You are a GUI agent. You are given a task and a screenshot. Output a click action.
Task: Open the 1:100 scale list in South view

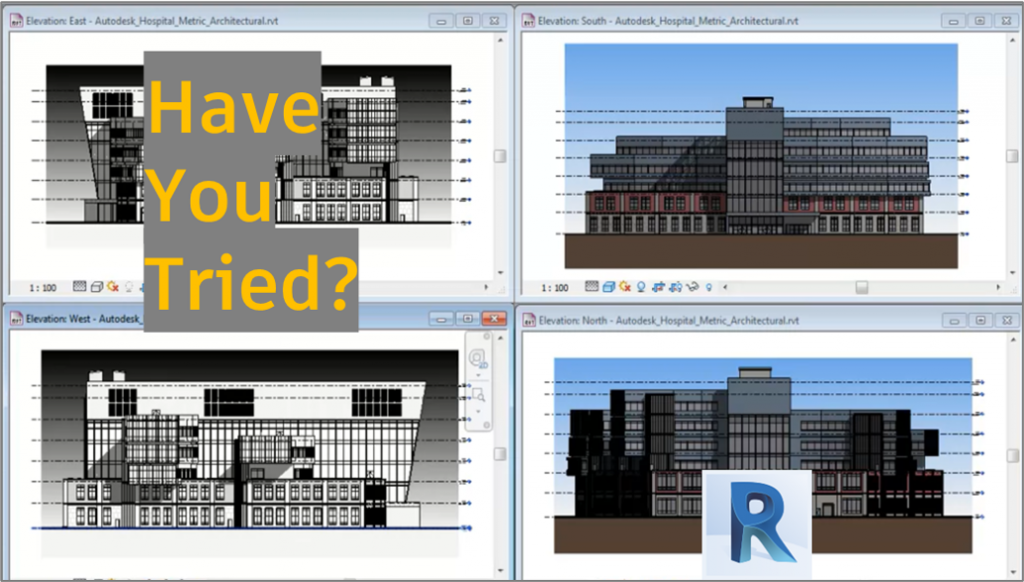[554, 287]
